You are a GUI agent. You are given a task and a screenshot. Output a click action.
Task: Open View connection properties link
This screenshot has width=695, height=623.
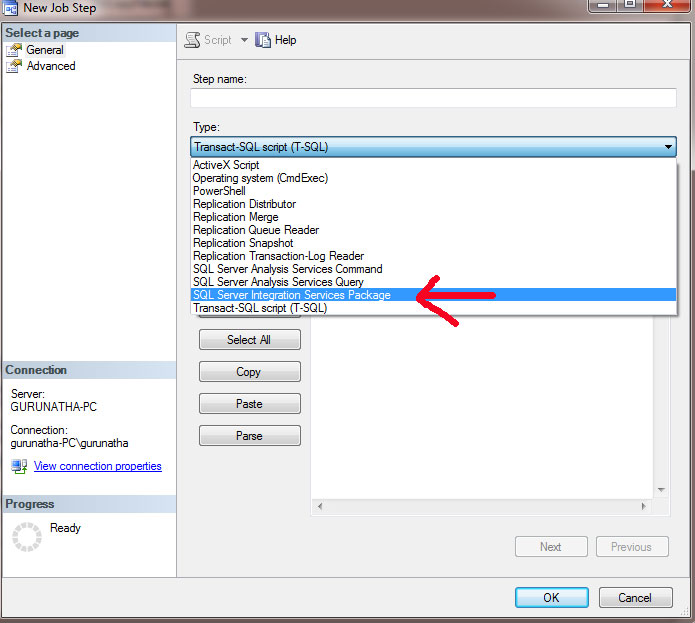pyautogui.click(x=98, y=466)
